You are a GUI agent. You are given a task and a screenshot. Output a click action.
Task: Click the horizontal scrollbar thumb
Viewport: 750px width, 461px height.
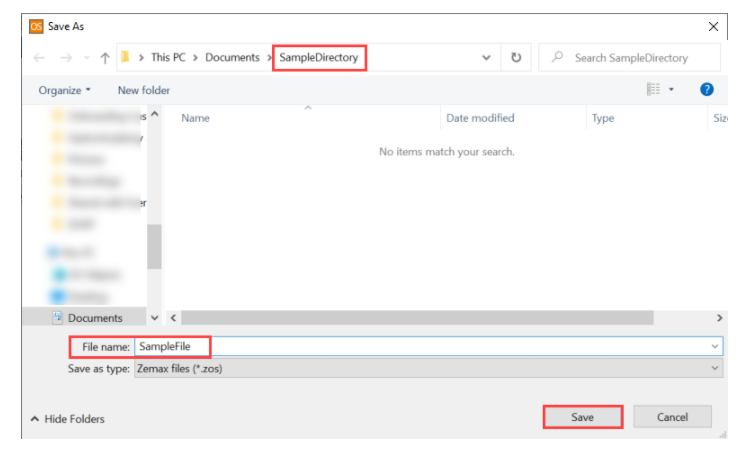click(x=417, y=318)
